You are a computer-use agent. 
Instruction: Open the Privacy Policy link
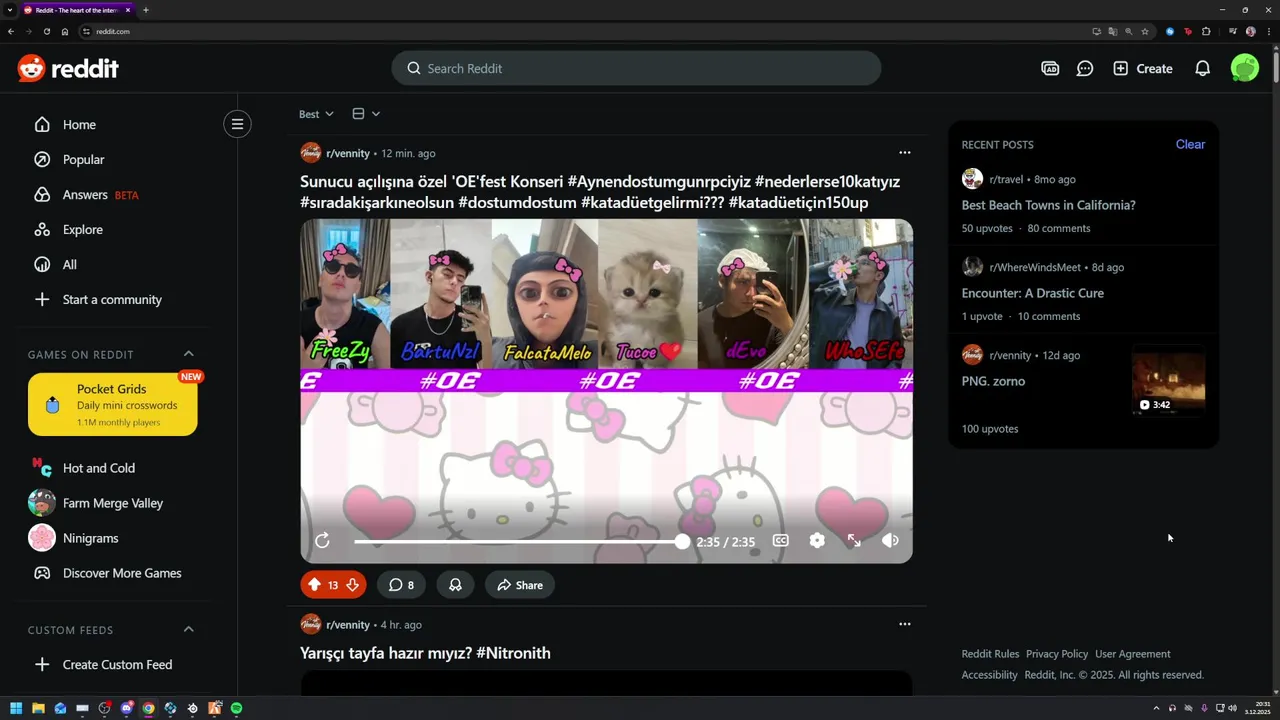pos(1057,654)
